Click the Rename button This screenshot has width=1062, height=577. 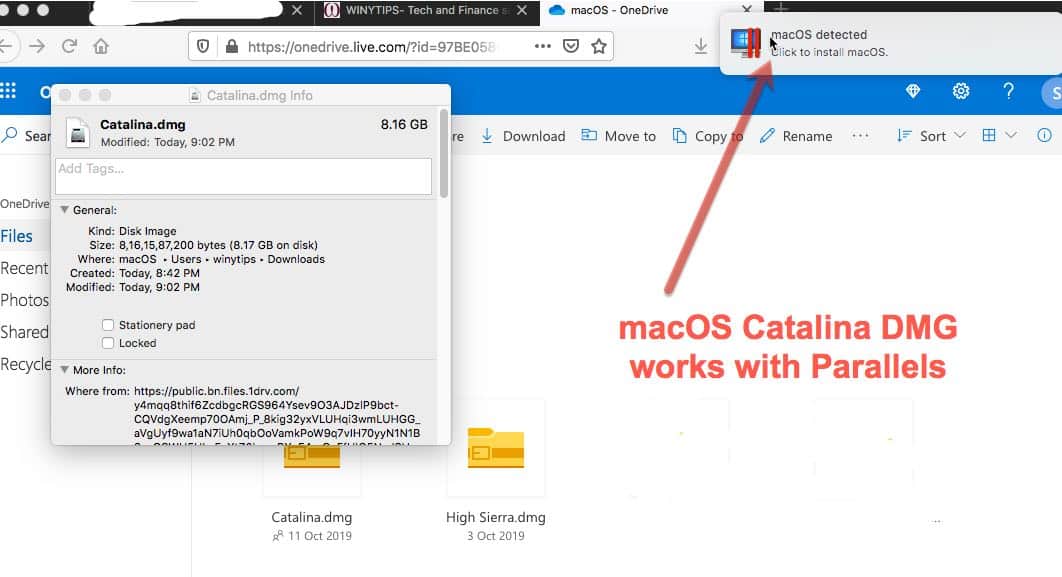[x=796, y=136]
